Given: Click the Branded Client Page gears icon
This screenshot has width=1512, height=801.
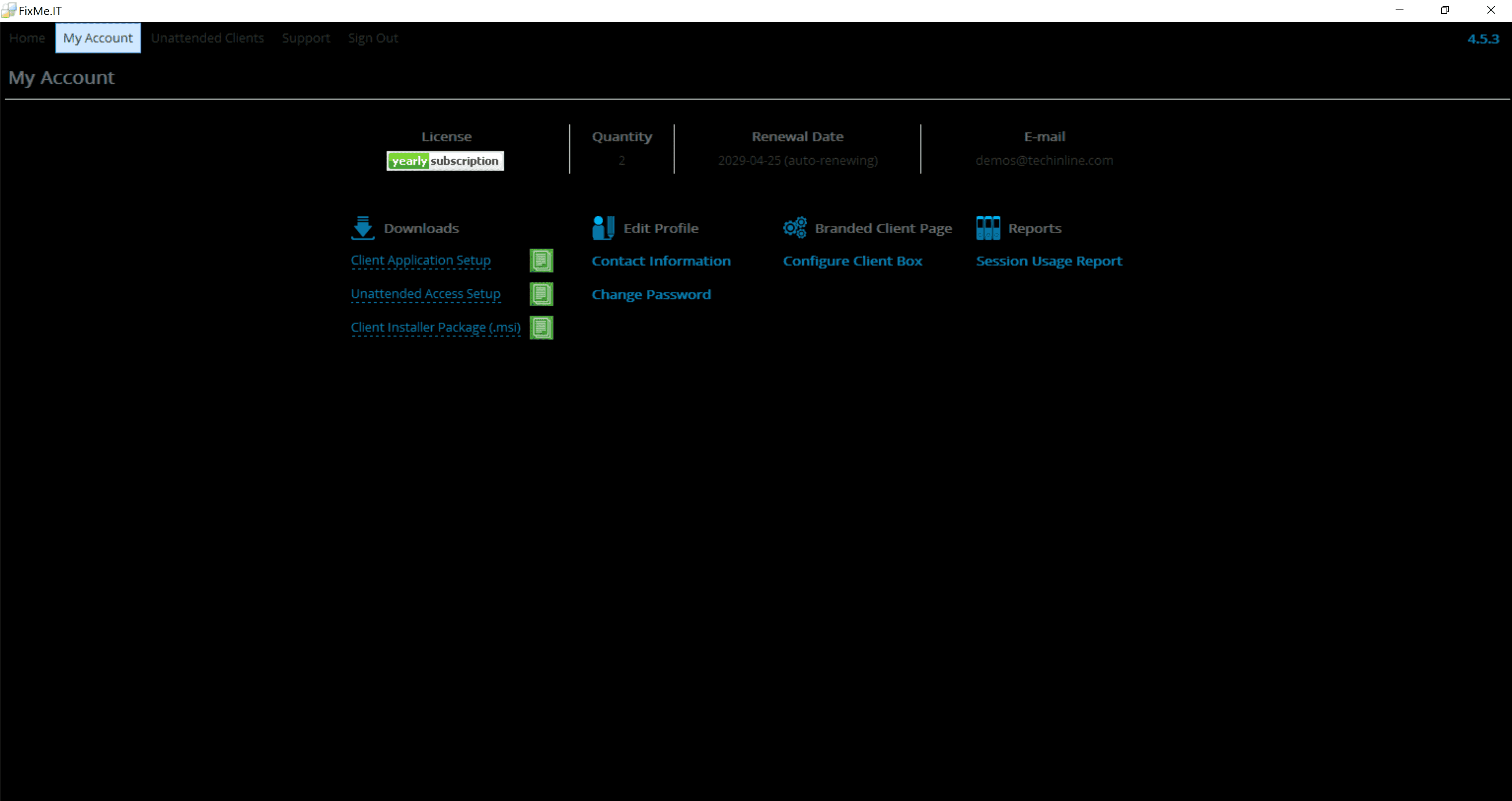Looking at the screenshot, I should point(795,228).
